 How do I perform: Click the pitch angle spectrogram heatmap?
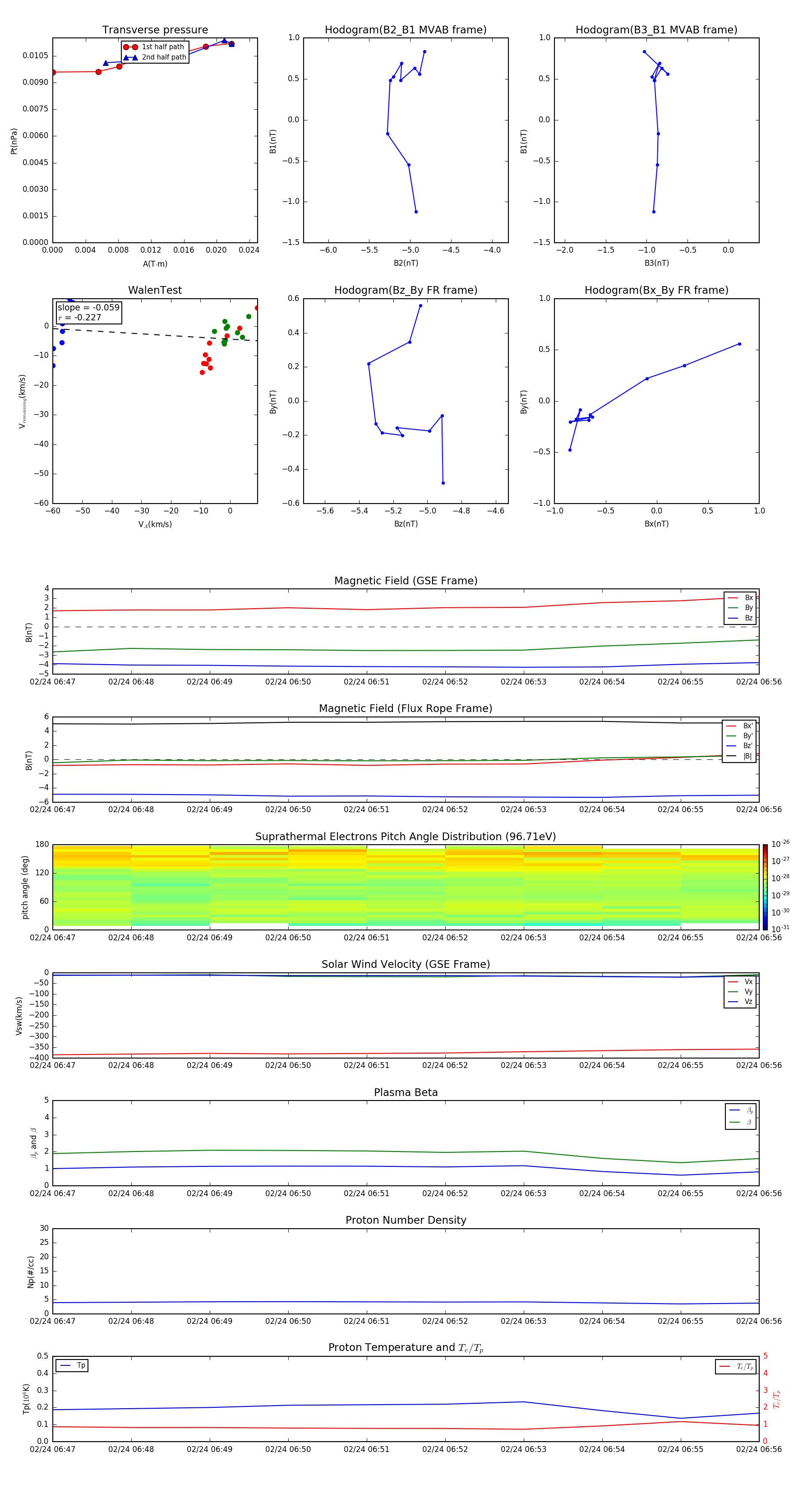pos(406,887)
